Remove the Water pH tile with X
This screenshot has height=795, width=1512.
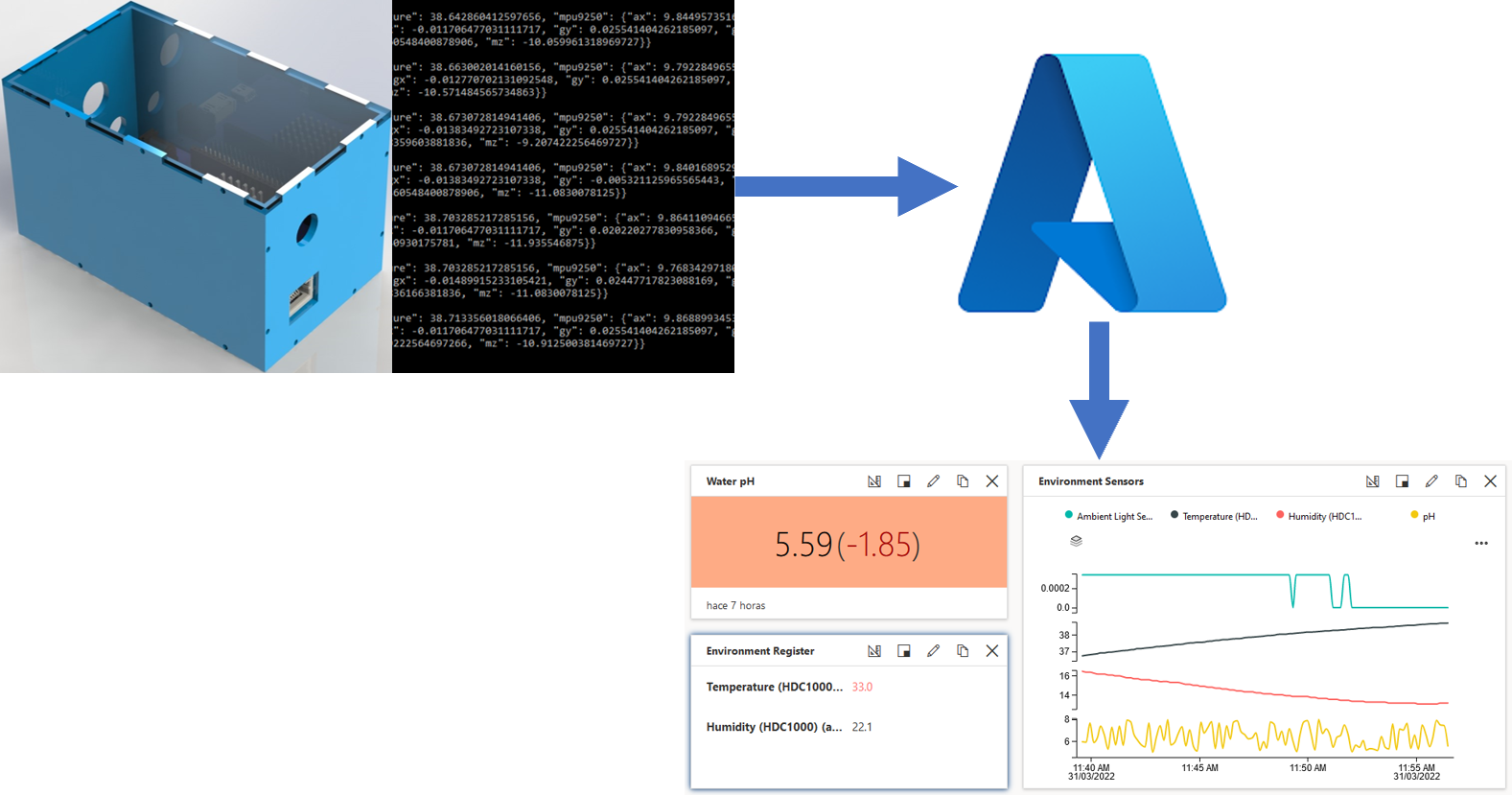tap(992, 481)
